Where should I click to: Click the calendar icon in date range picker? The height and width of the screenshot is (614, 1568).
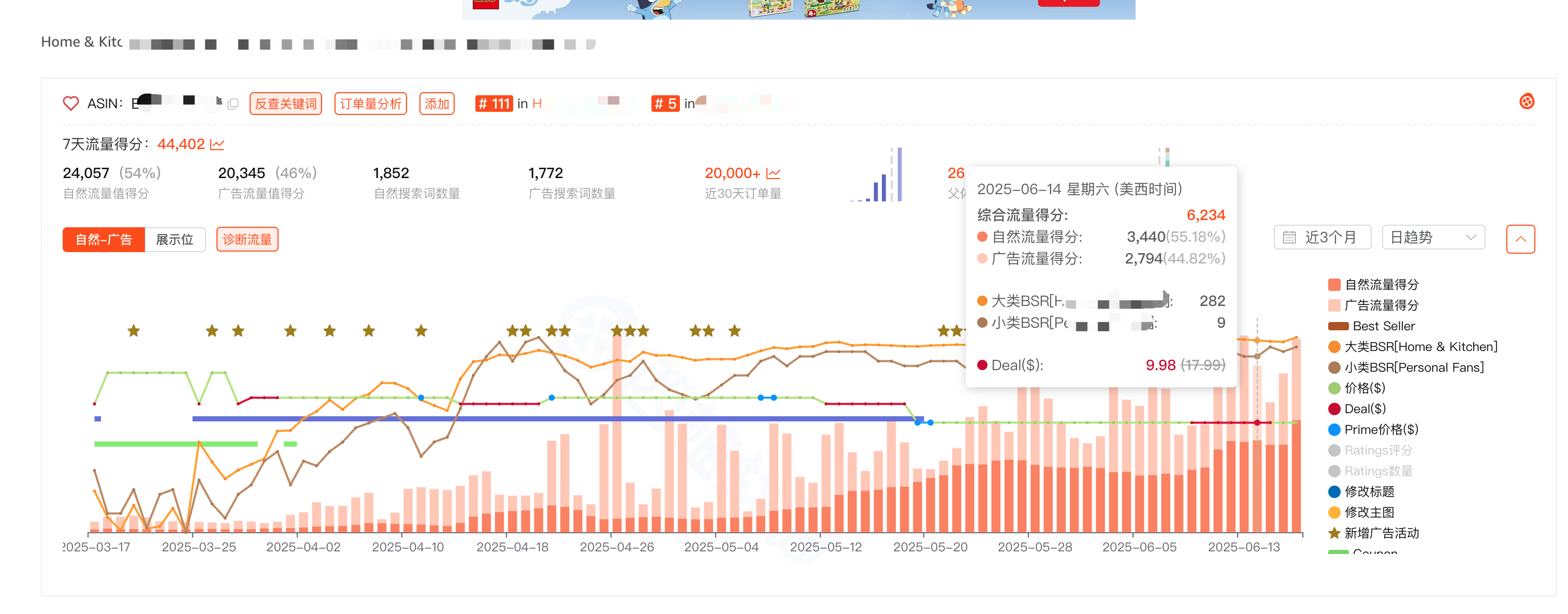tap(1289, 237)
